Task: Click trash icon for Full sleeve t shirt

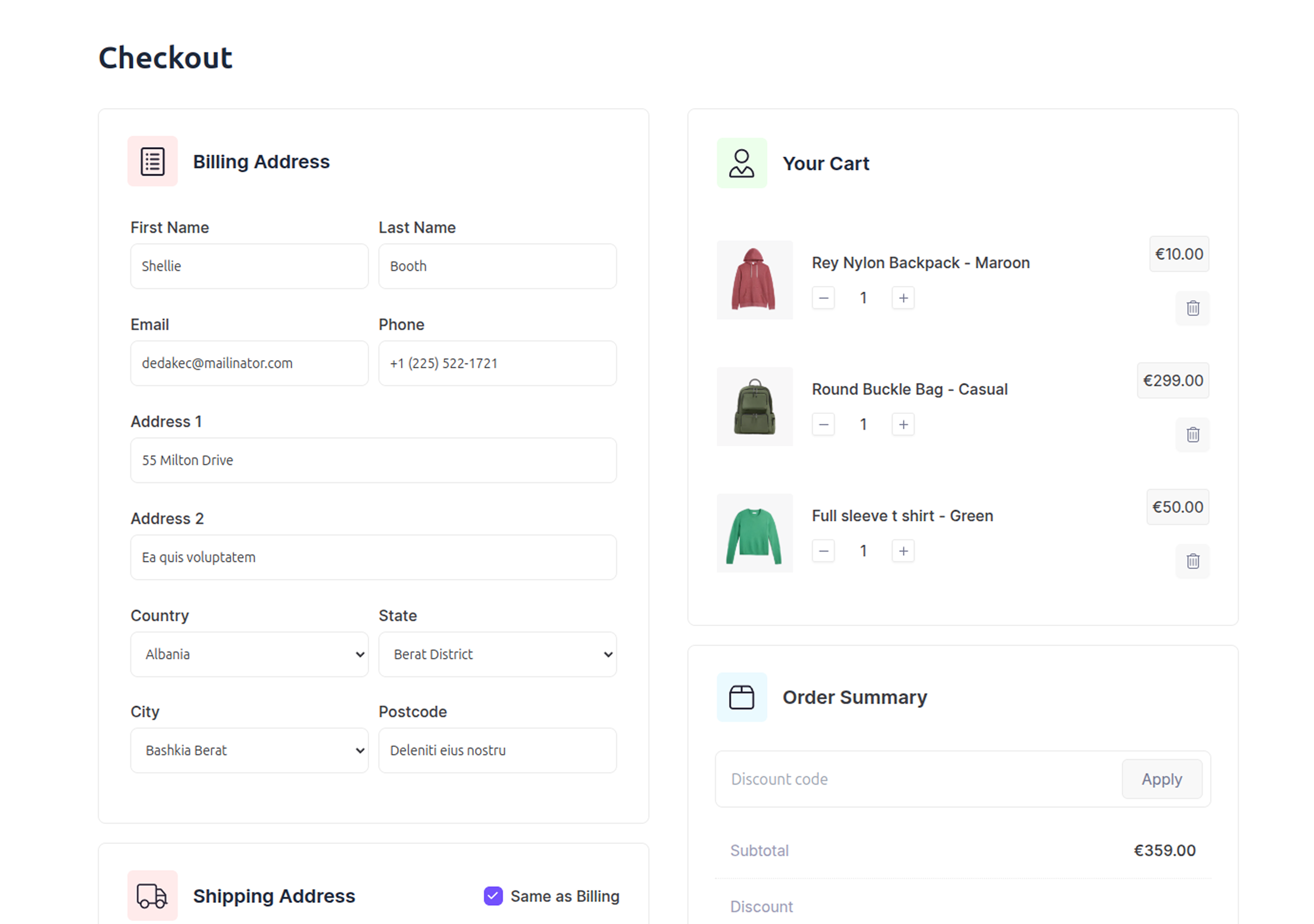Action: pyautogui.click(x=1192, y=561)
